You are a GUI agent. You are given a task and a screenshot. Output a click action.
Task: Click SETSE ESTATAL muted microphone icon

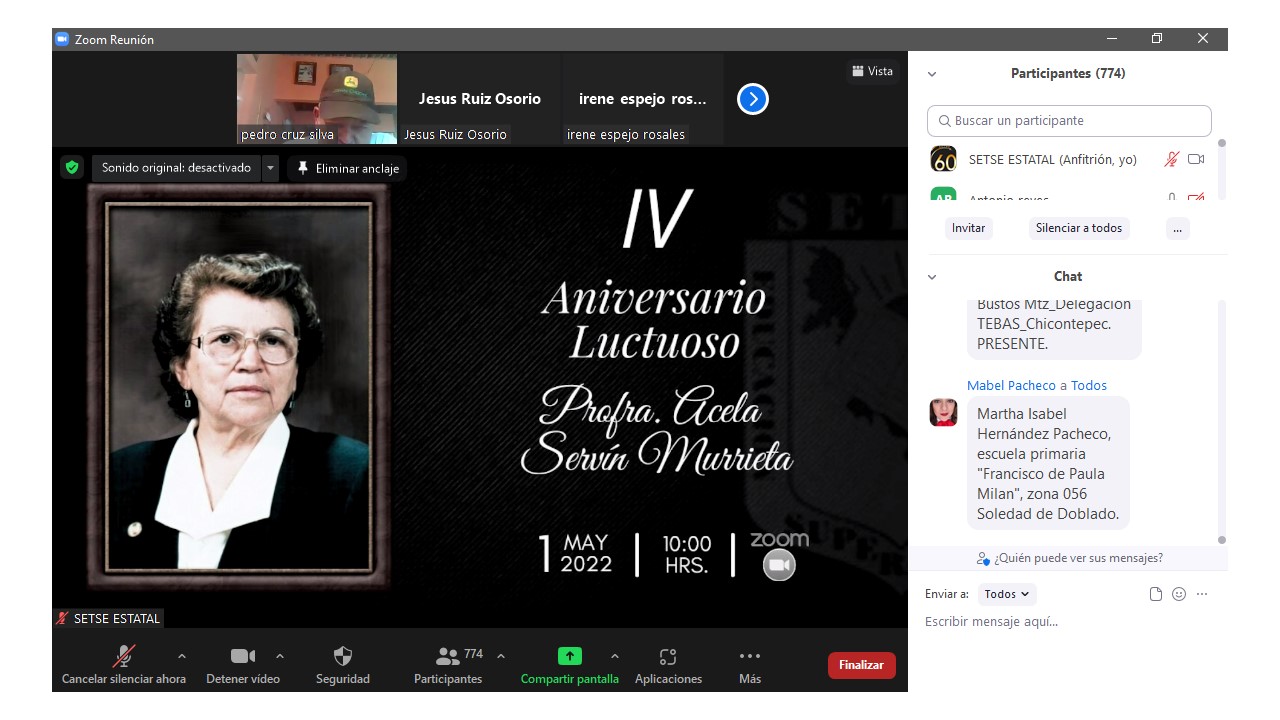click(x=1171, y=159)
